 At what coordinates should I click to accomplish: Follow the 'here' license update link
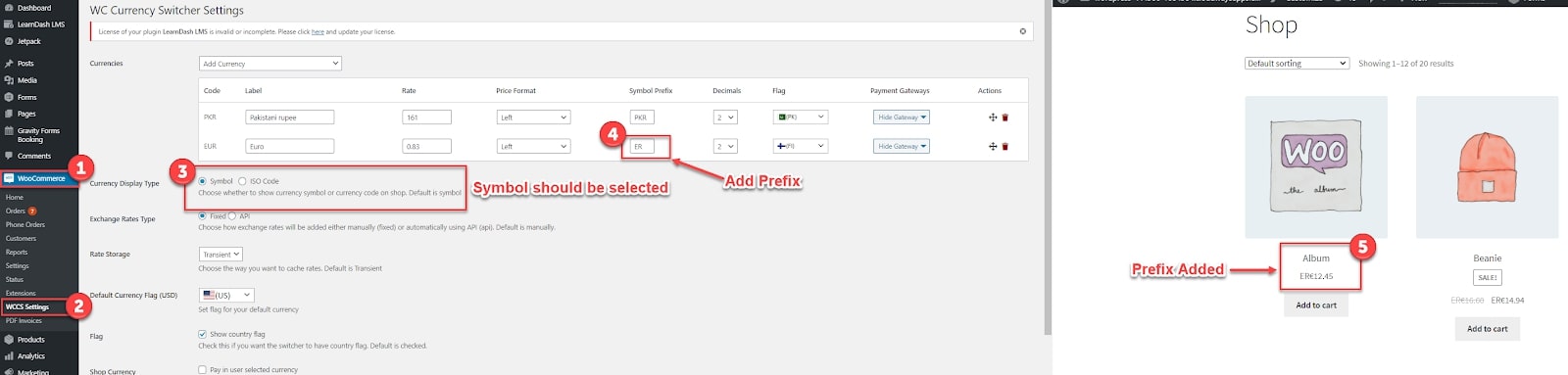[x=318, y=32]
